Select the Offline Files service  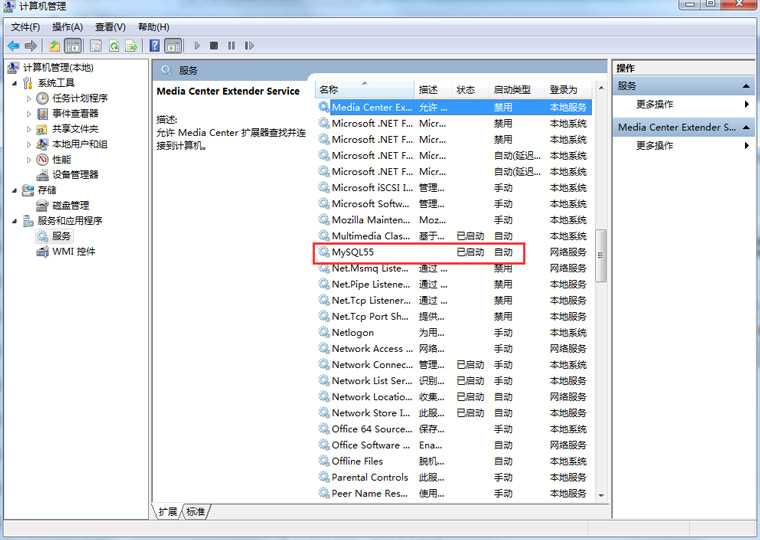click(x=454, y=461)
